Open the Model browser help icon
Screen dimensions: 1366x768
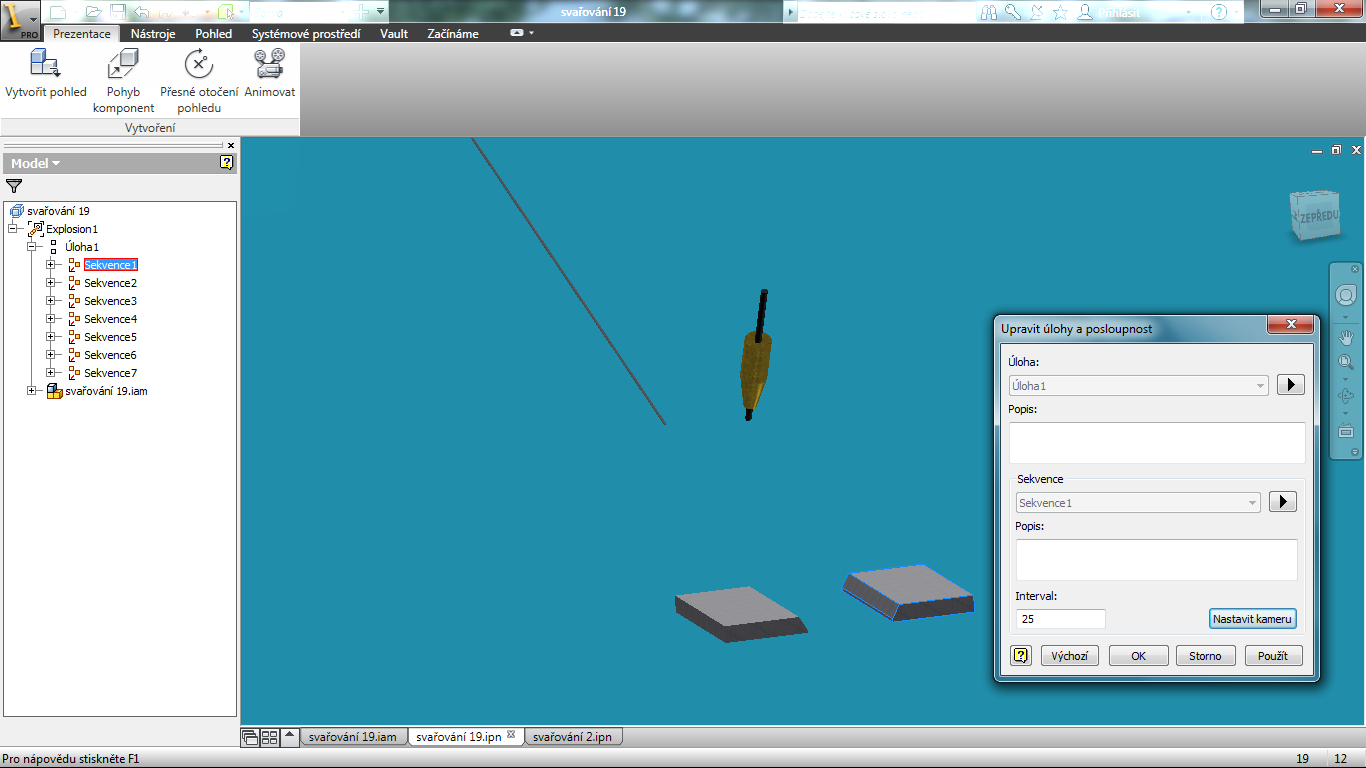click(227, 163)
